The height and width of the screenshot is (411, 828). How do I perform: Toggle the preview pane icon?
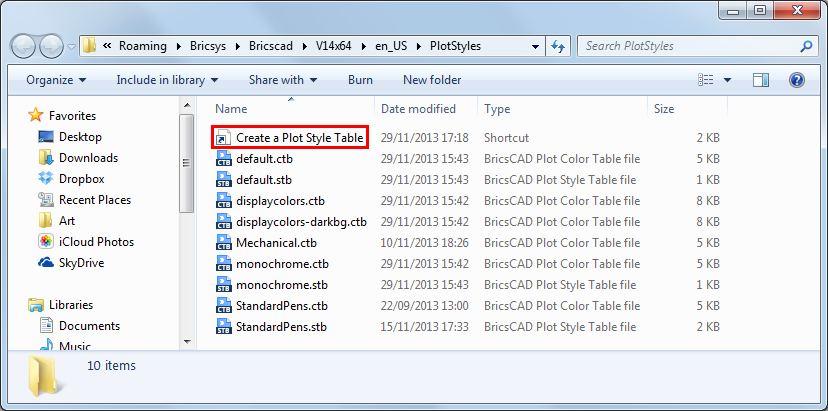tap(761, 80)
